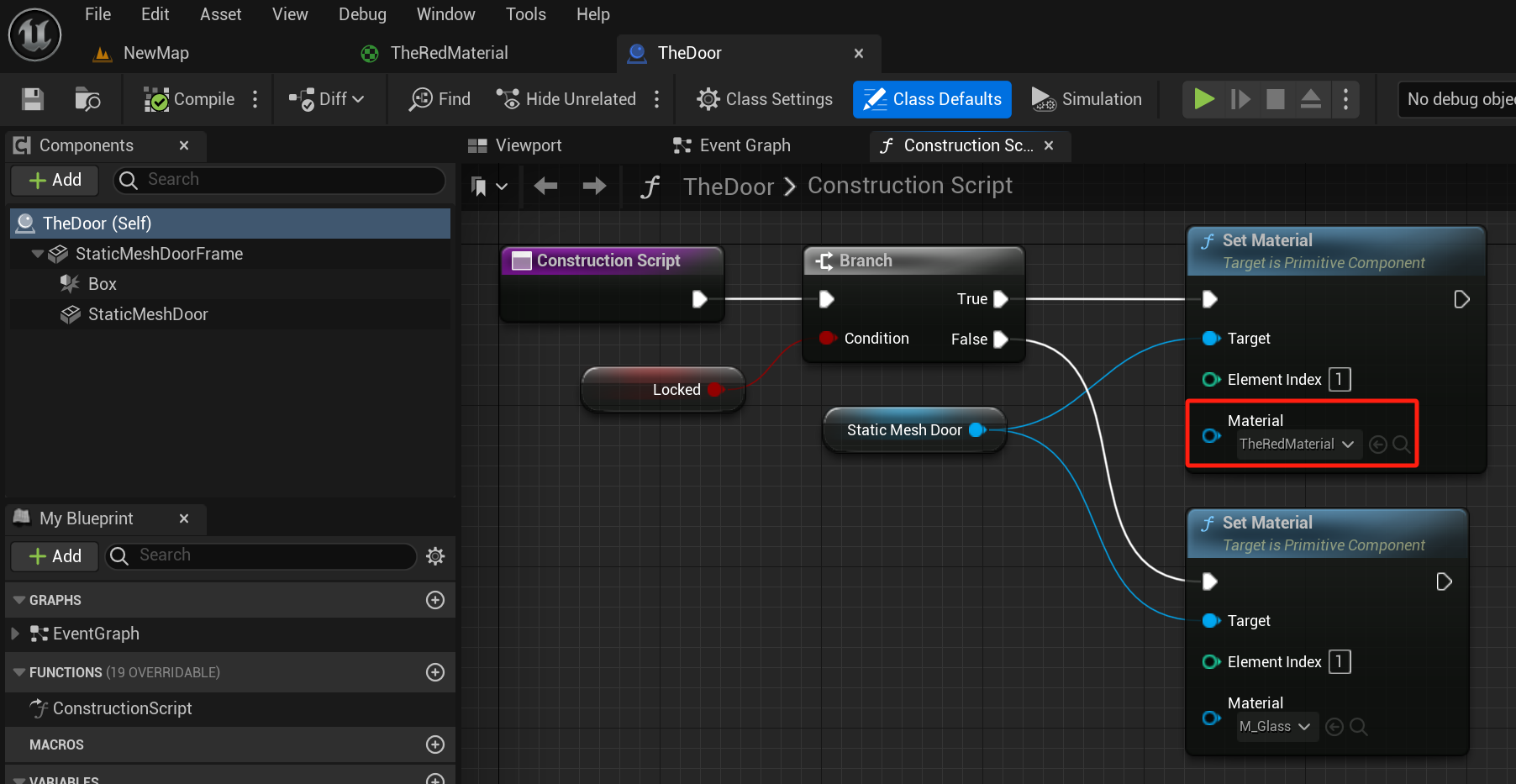Save the blueprint with floppy icon
Screen dimensions: 1516x784
tap(33, 99)
